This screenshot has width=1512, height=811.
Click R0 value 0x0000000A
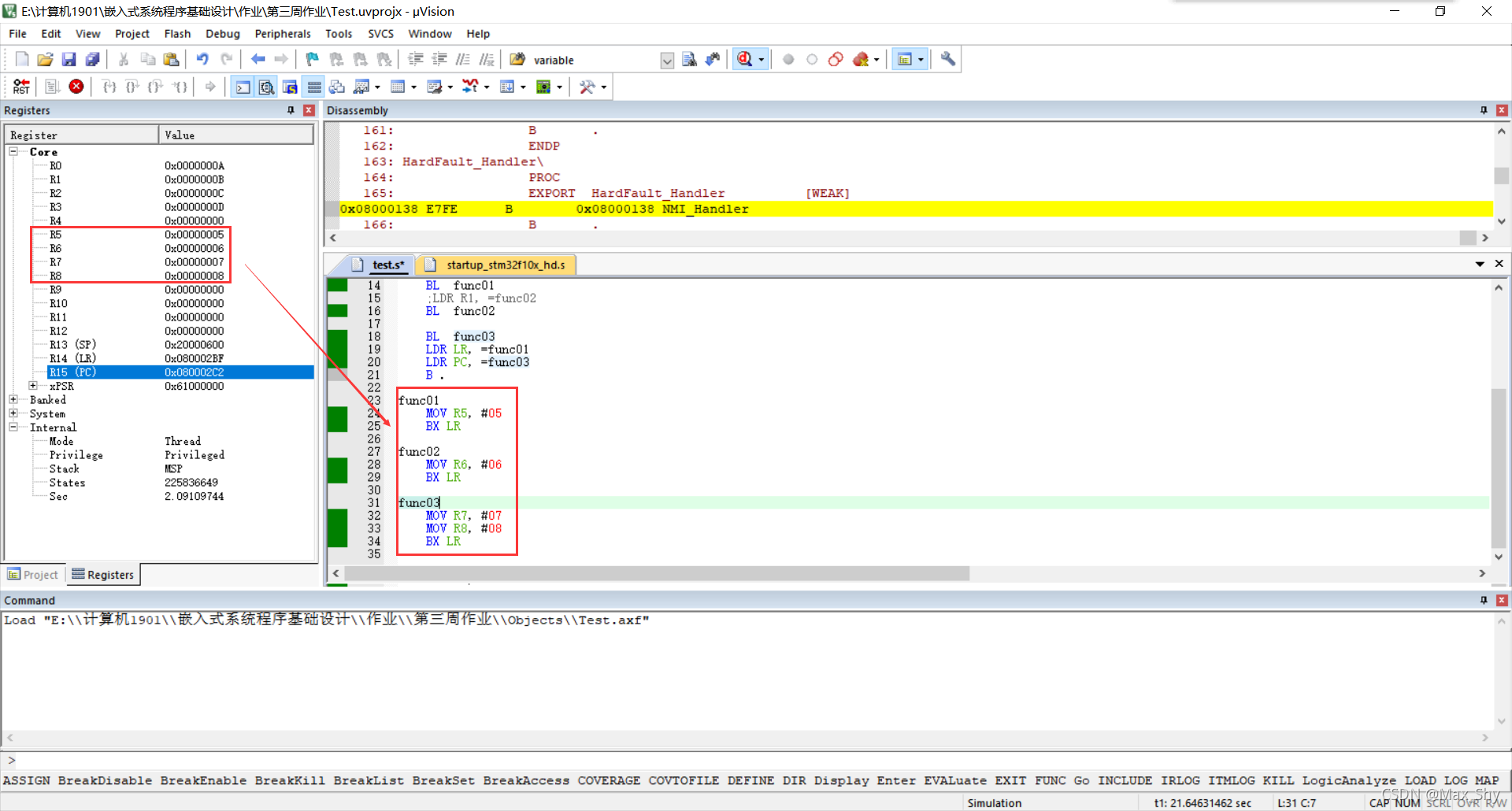(195, 165)
